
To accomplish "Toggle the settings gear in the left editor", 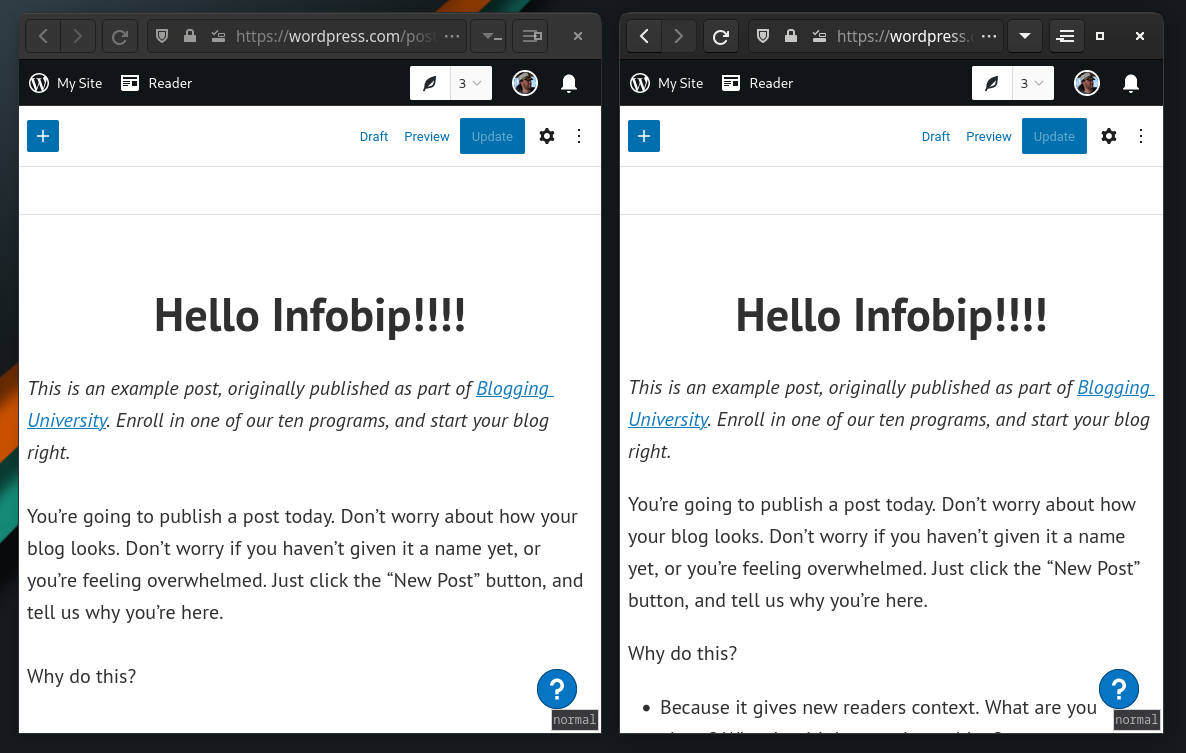I will pos(547,136).
